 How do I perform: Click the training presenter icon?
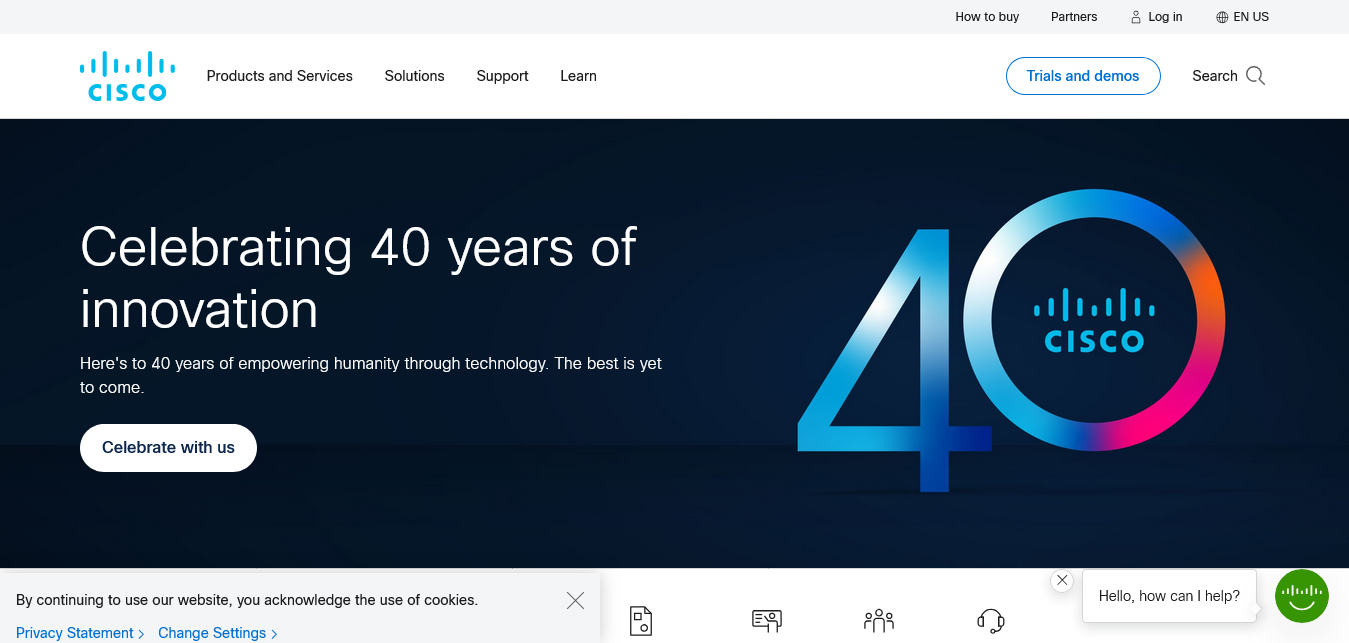(x=767, y=621)
